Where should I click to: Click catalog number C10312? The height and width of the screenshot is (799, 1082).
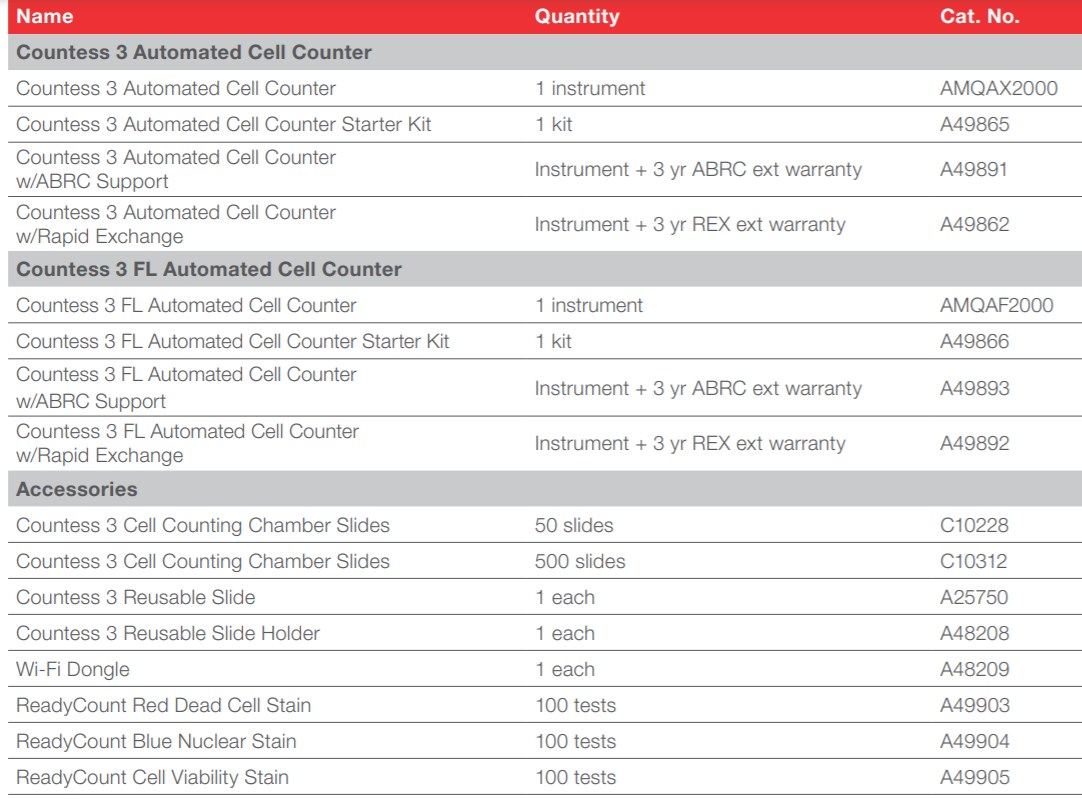coord(973,561)
